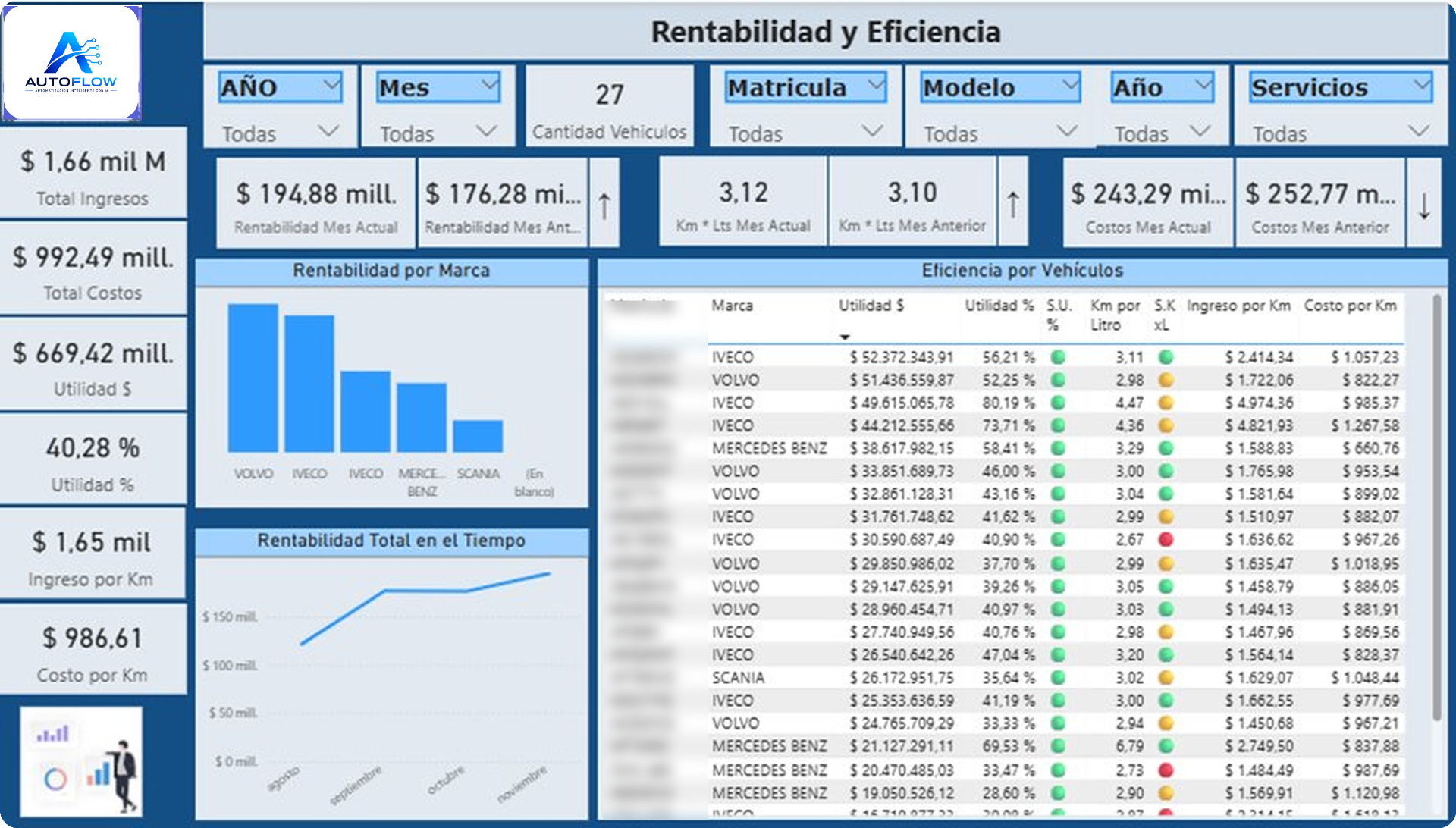Click the Rentabilidad y Eficiencia title
This screenshot has height=828, width=1456.
click(x=826, y=32)
